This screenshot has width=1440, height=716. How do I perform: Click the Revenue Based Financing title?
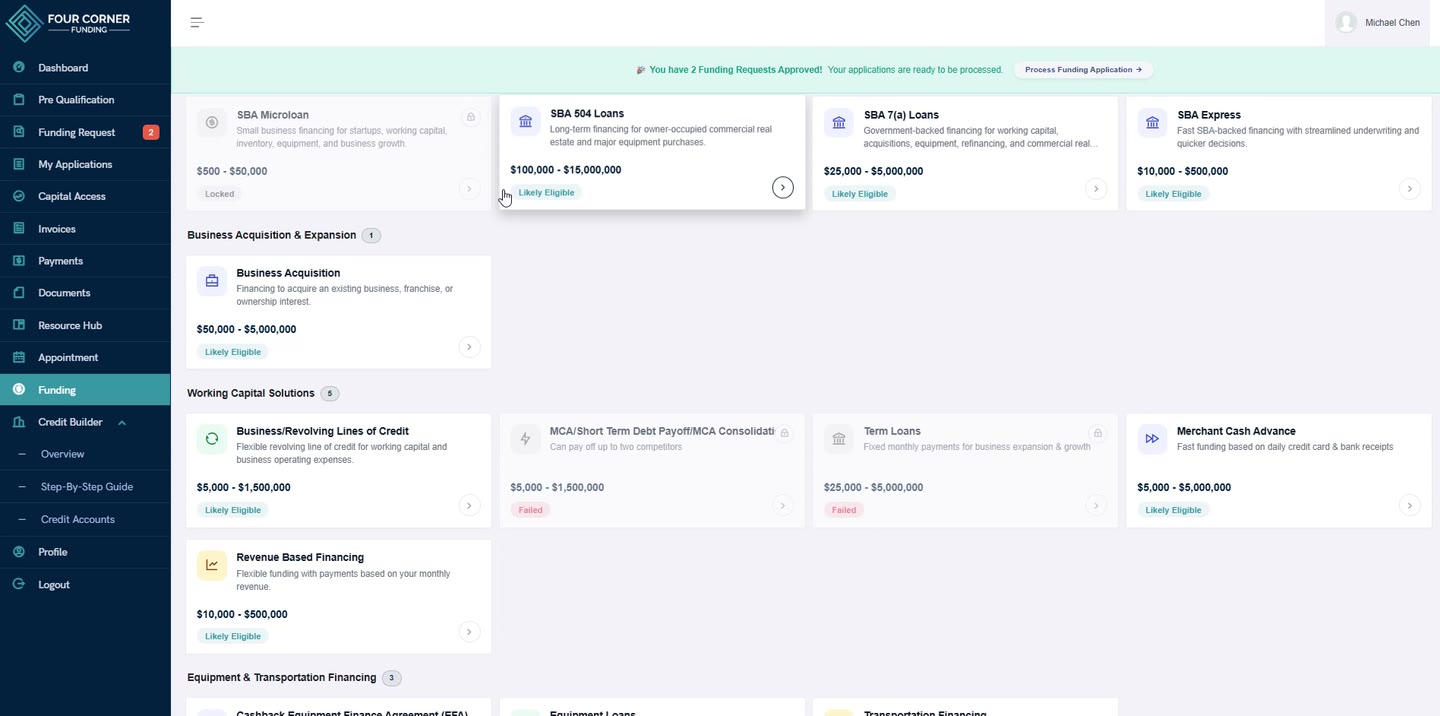300,557
